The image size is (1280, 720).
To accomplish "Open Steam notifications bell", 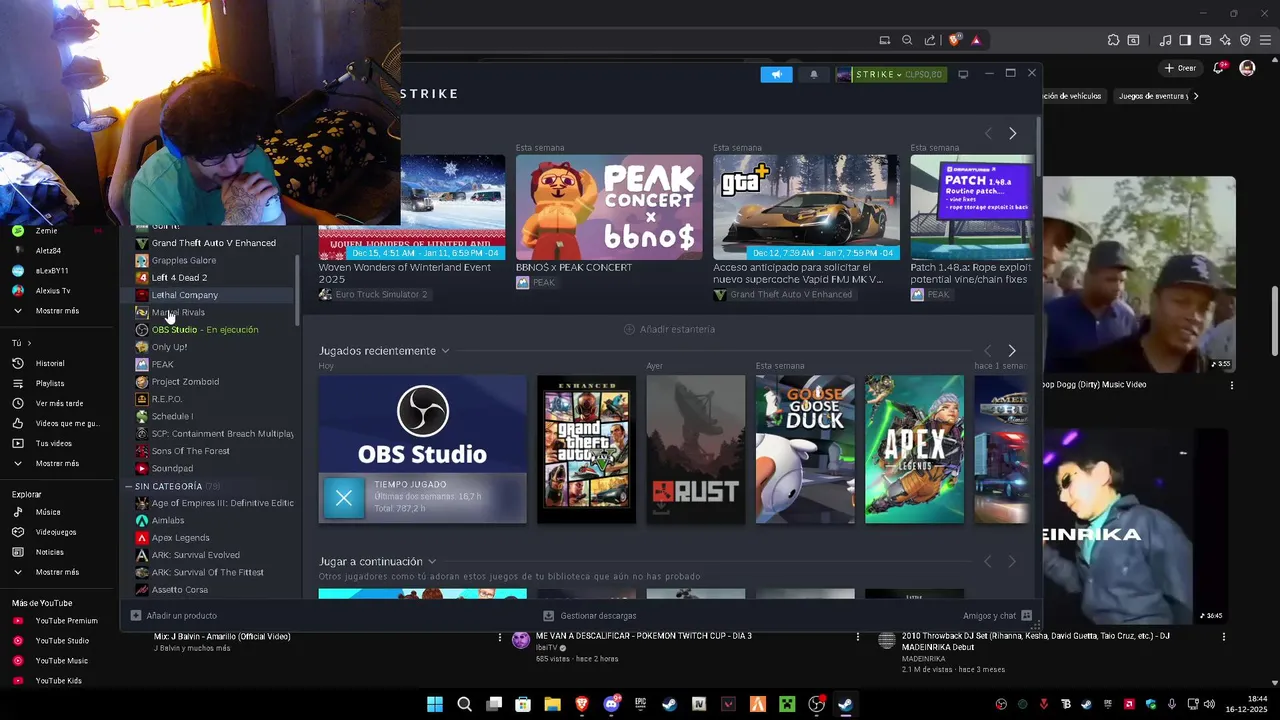I will (813, 74).
